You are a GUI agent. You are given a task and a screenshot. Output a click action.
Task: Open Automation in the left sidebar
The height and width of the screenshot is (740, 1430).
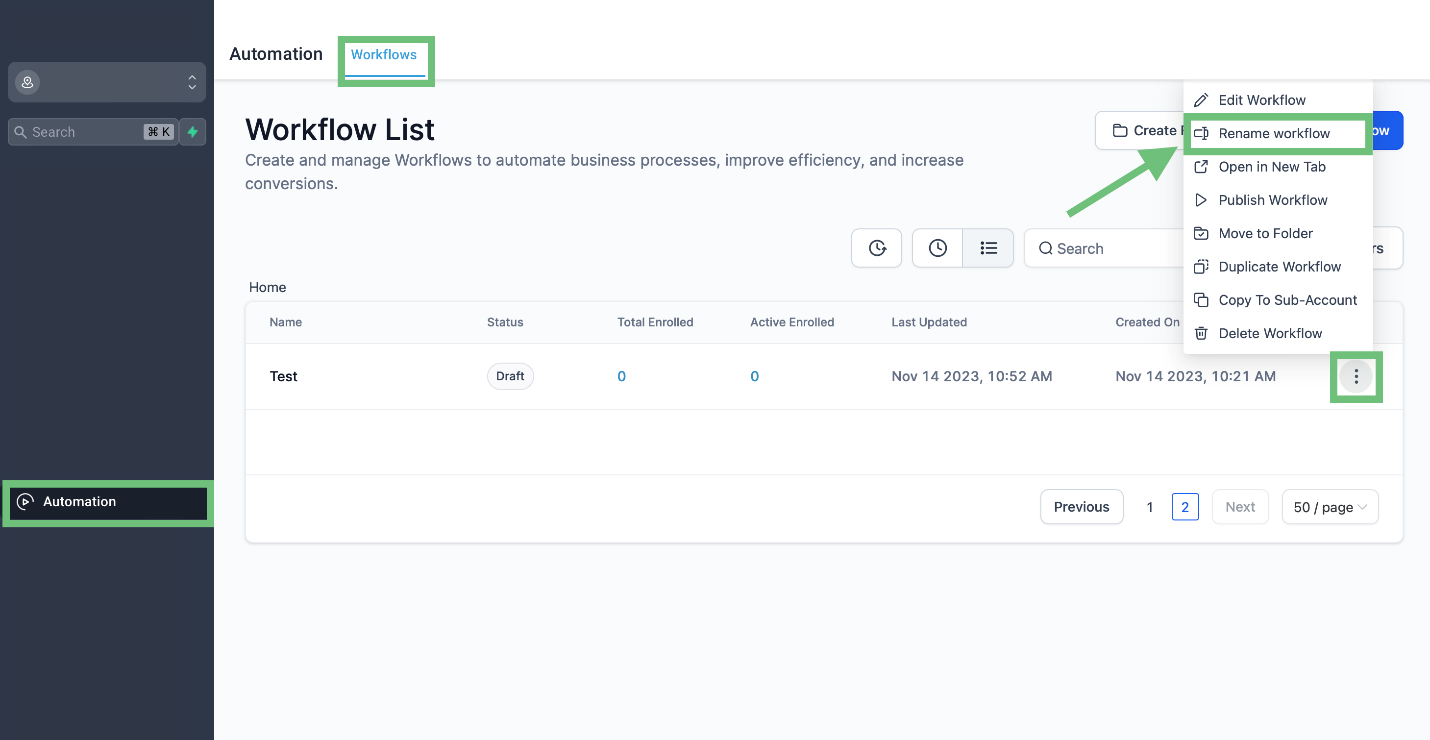(x=108, y=502)
